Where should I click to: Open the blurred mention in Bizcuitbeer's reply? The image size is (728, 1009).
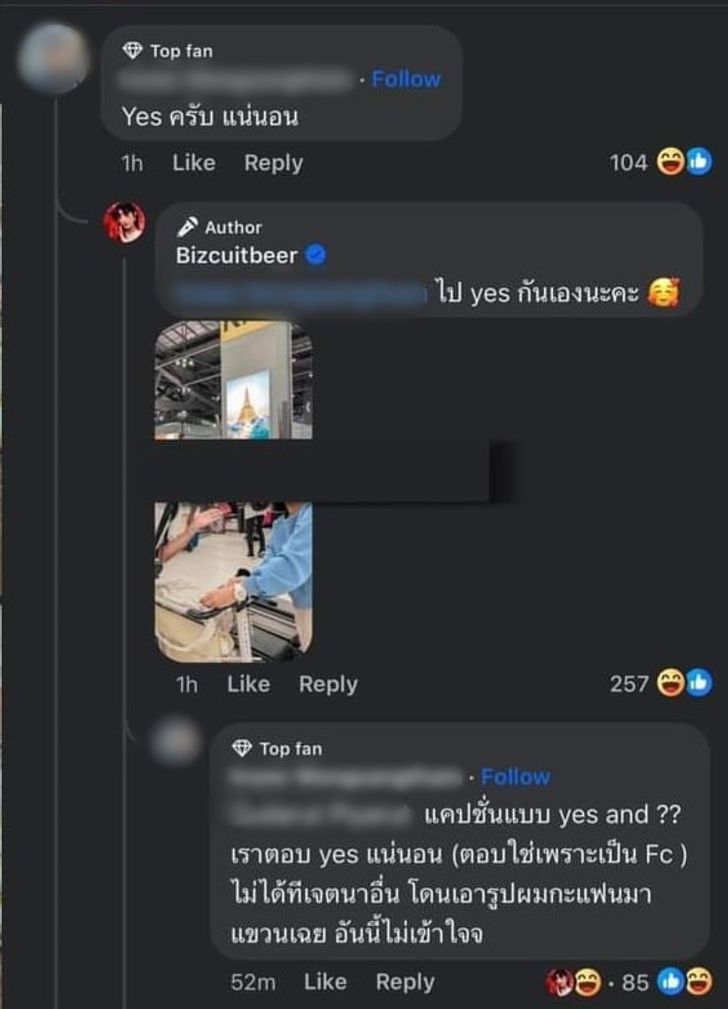[300, 293]
